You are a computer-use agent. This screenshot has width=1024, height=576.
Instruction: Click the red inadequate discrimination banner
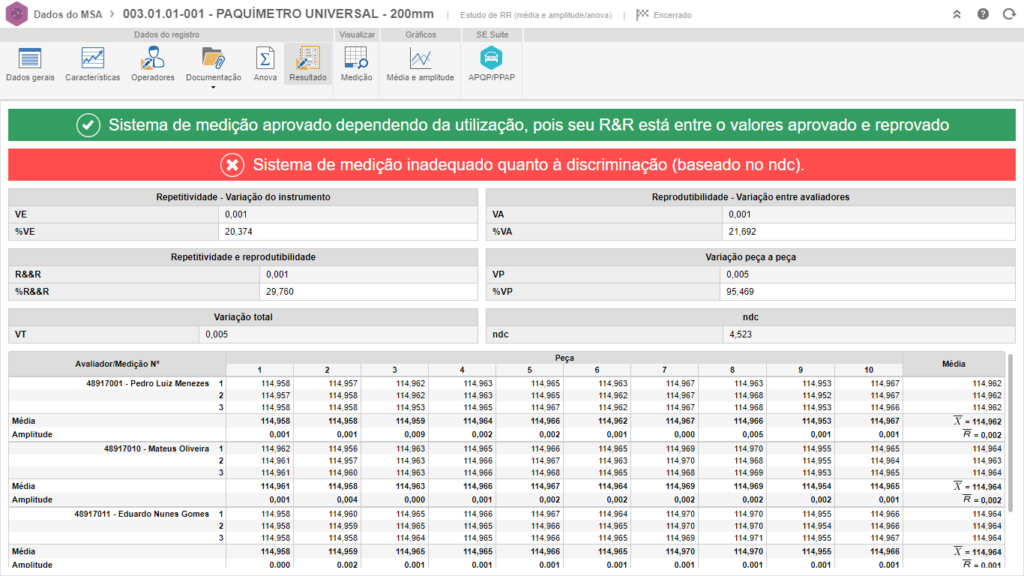(x=512, y=164)
